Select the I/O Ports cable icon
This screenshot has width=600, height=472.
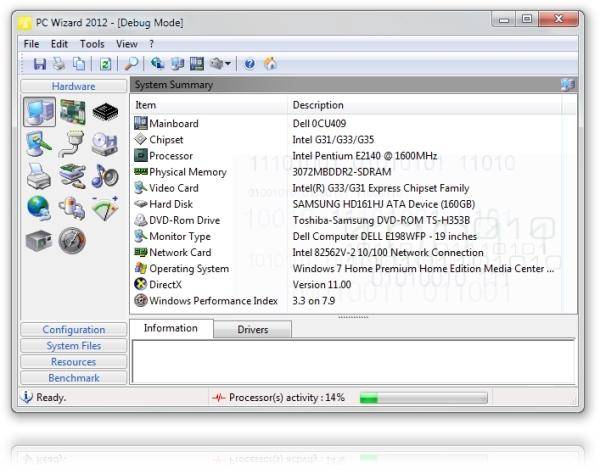tap(72, 144)
